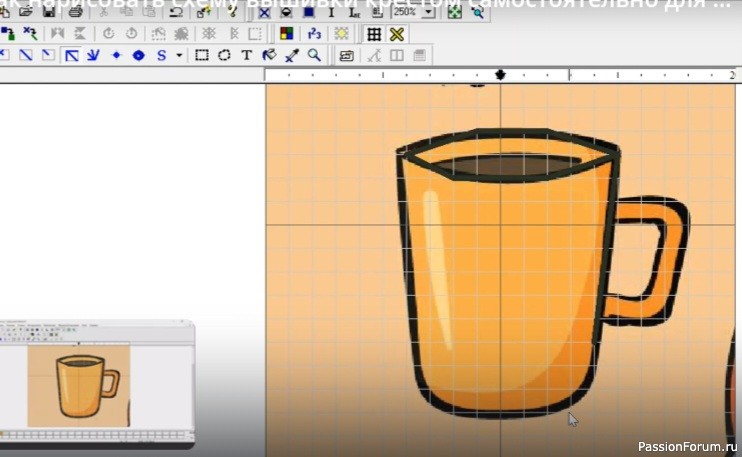Select the magnifying glass zoom tool
The height and width of the screenshot is (457, 742).
click(314, 55)
